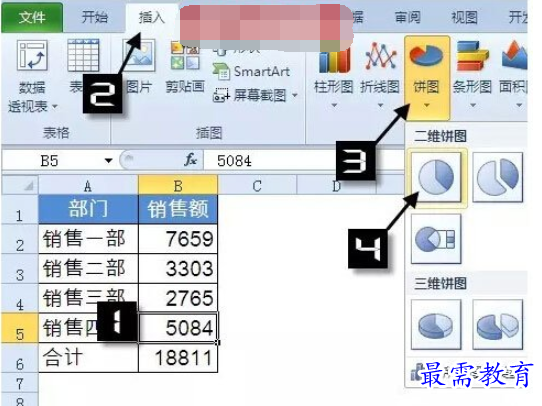
Task: Select the total cell 18811
Action: point(178,358)
